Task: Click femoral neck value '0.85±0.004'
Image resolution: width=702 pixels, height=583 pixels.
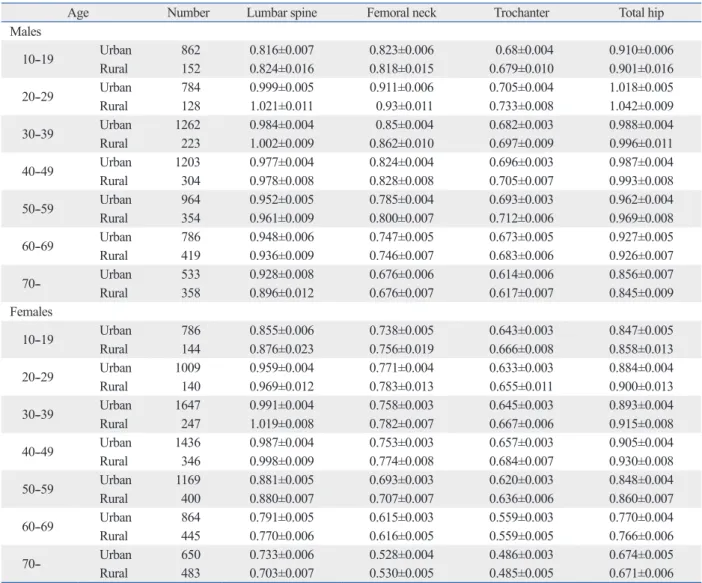Action: (x=404, y=125)
